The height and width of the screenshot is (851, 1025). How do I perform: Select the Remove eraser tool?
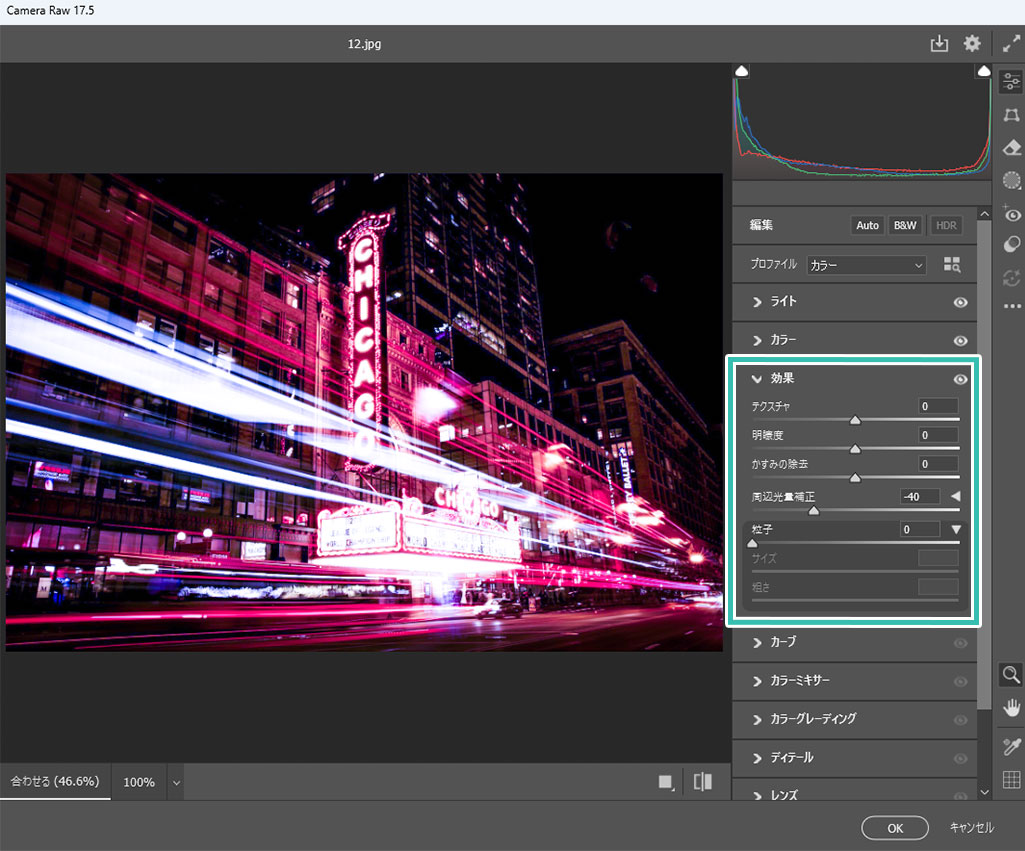[x=1011, y=148]
